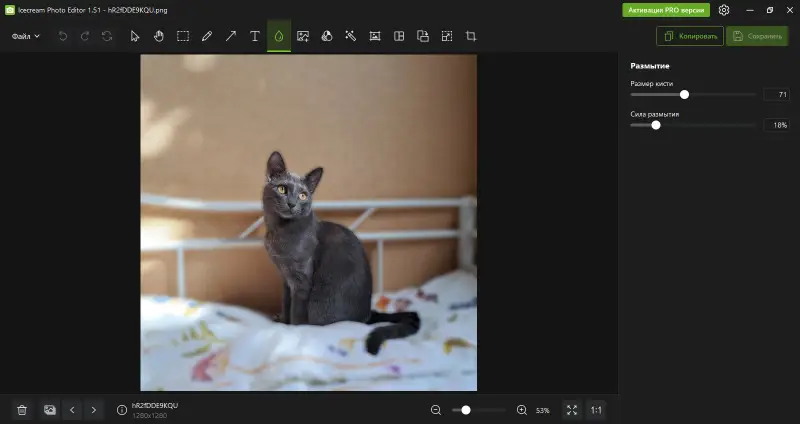Select the Text tool
The height and width of the screenshot is (424, 800).
click(x=255, y=36)
